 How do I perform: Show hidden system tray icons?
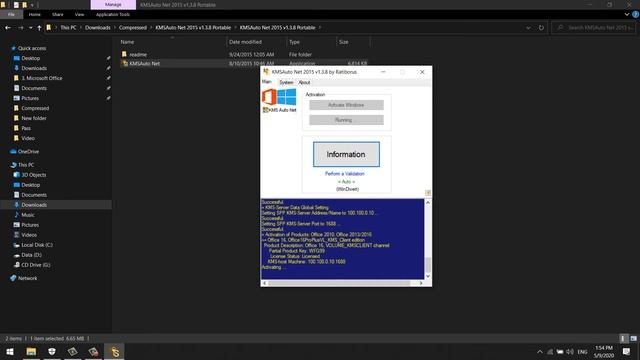540,351
